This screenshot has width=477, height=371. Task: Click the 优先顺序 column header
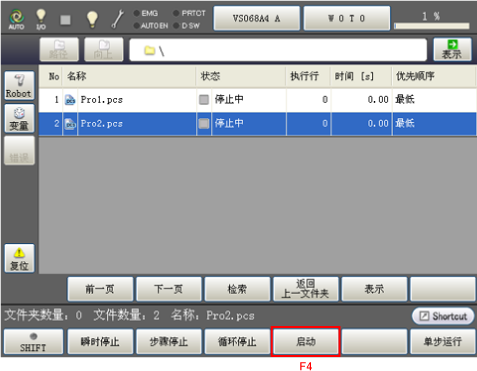(434, 76)
